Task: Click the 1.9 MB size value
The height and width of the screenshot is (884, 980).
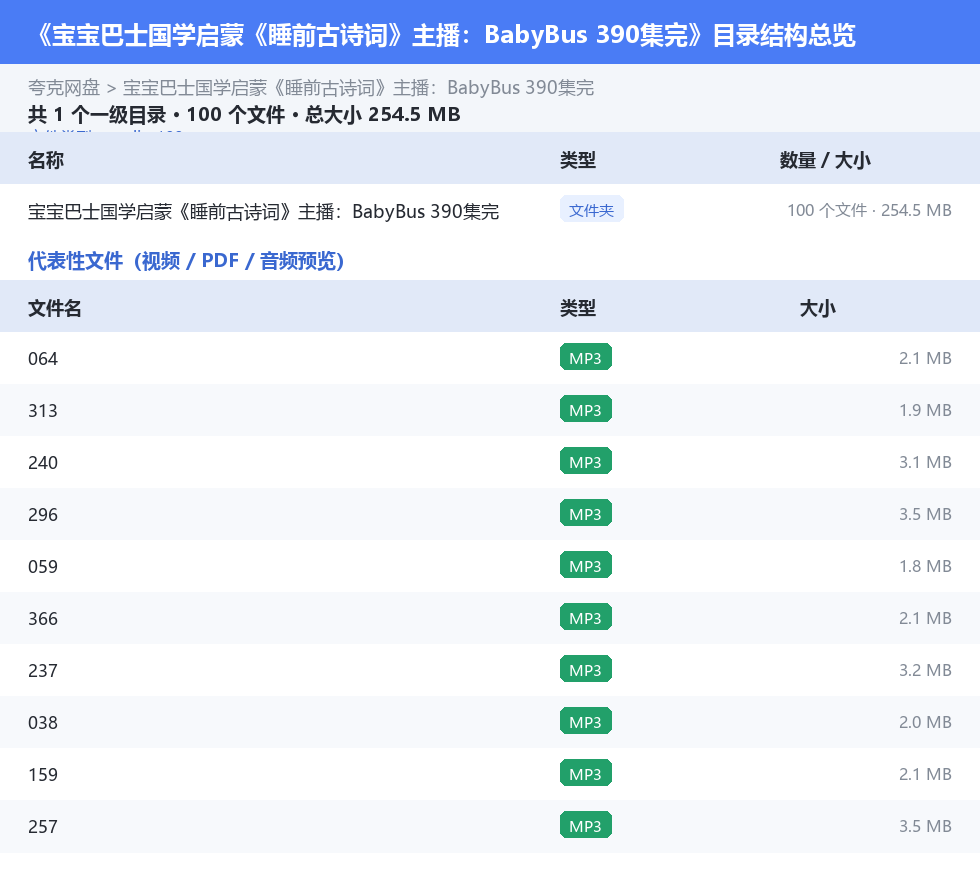Action: coord(925,410)
